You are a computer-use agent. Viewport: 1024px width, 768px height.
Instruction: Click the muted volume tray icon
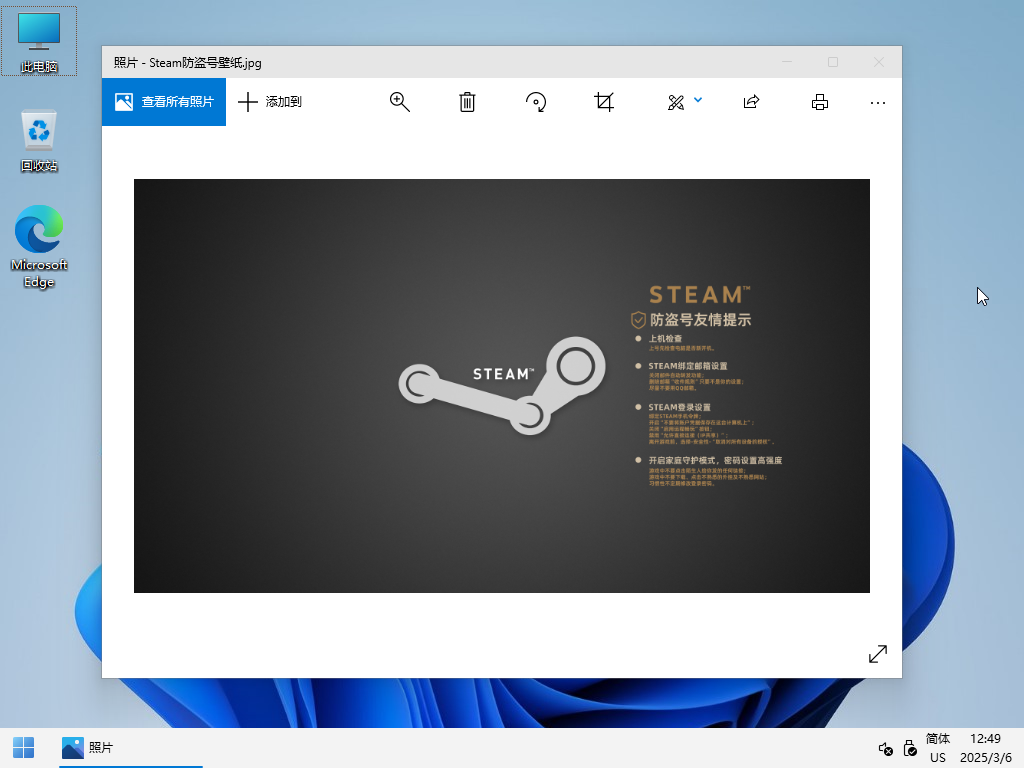(x=885, y=749)
